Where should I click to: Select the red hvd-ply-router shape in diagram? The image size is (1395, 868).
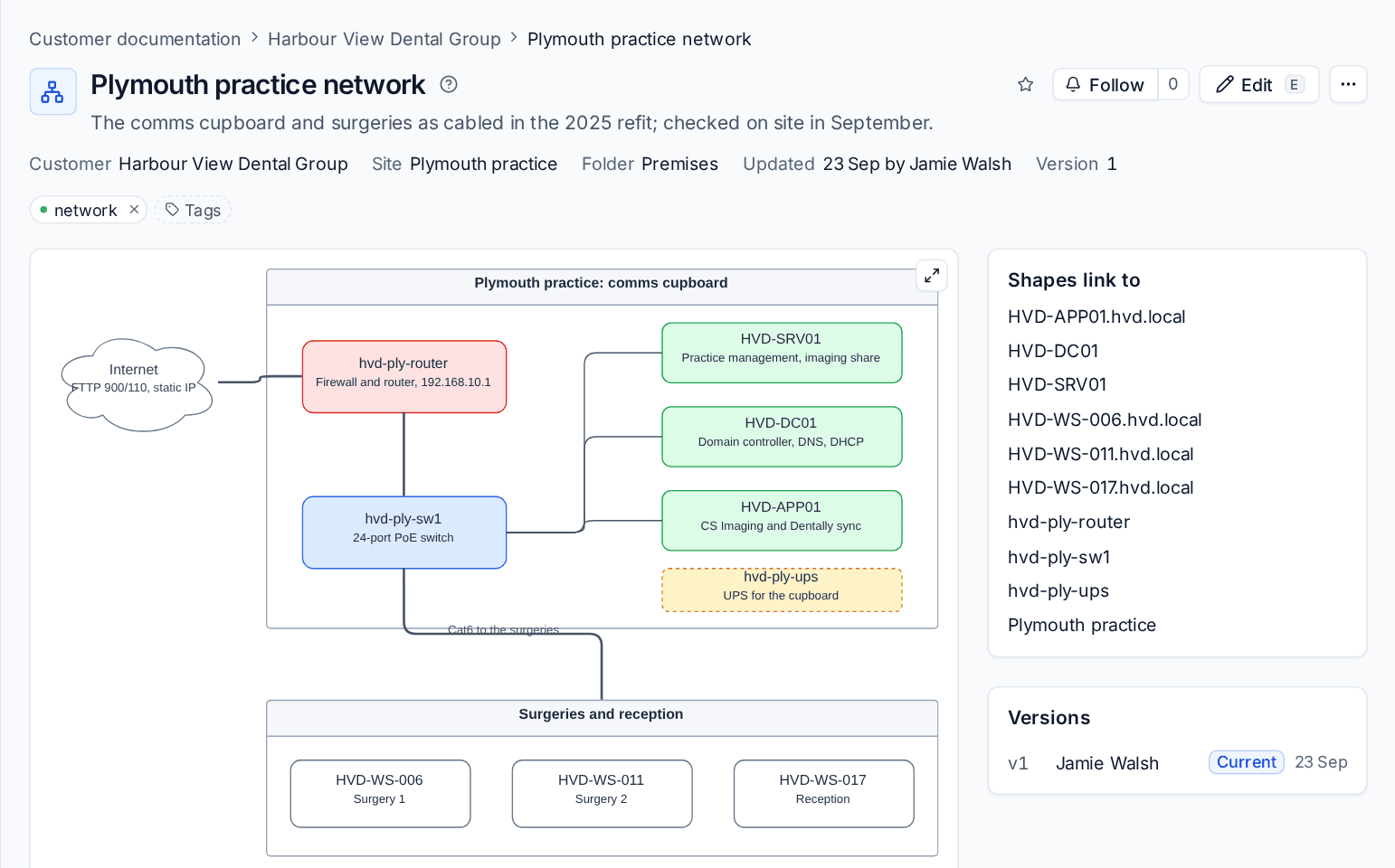pos(403,376)
